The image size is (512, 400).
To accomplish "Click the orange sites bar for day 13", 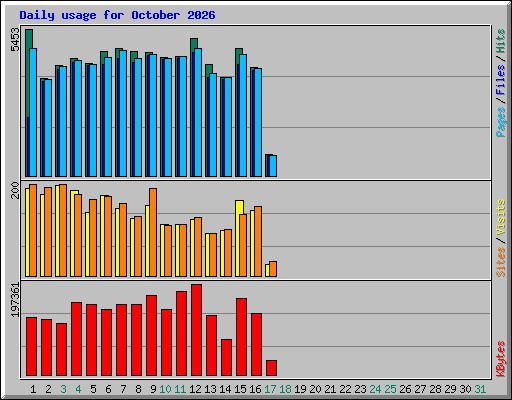I will pyautogui.click(x=213, y=255).
